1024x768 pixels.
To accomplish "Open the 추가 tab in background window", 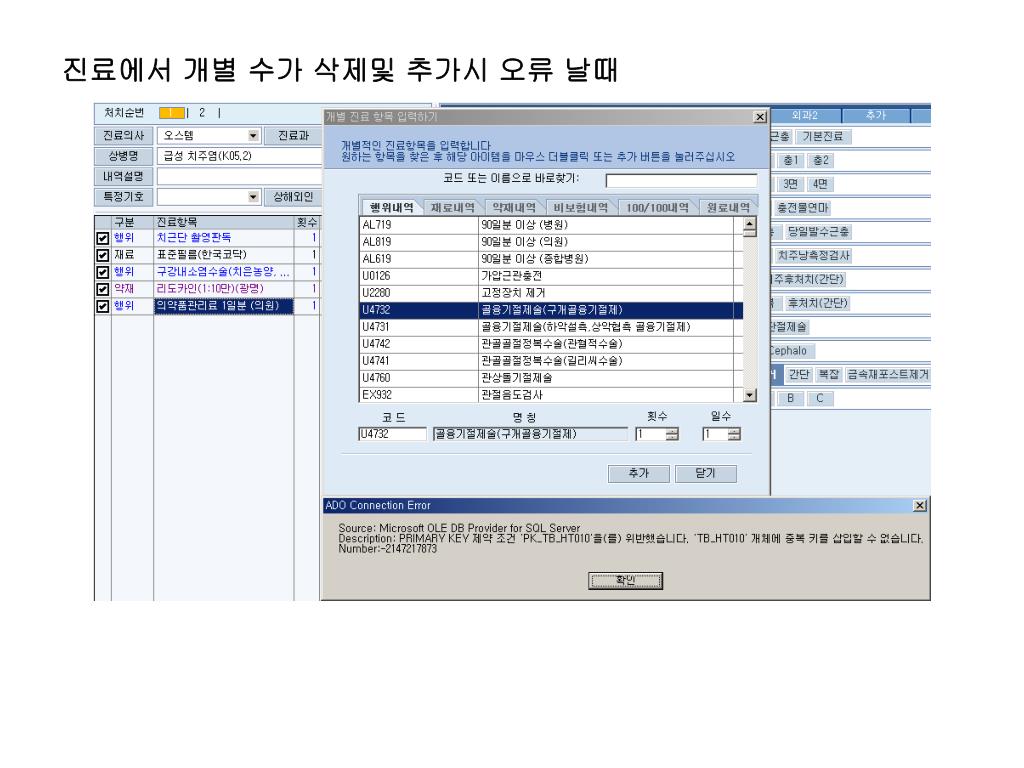I will (x=876, y=116).
